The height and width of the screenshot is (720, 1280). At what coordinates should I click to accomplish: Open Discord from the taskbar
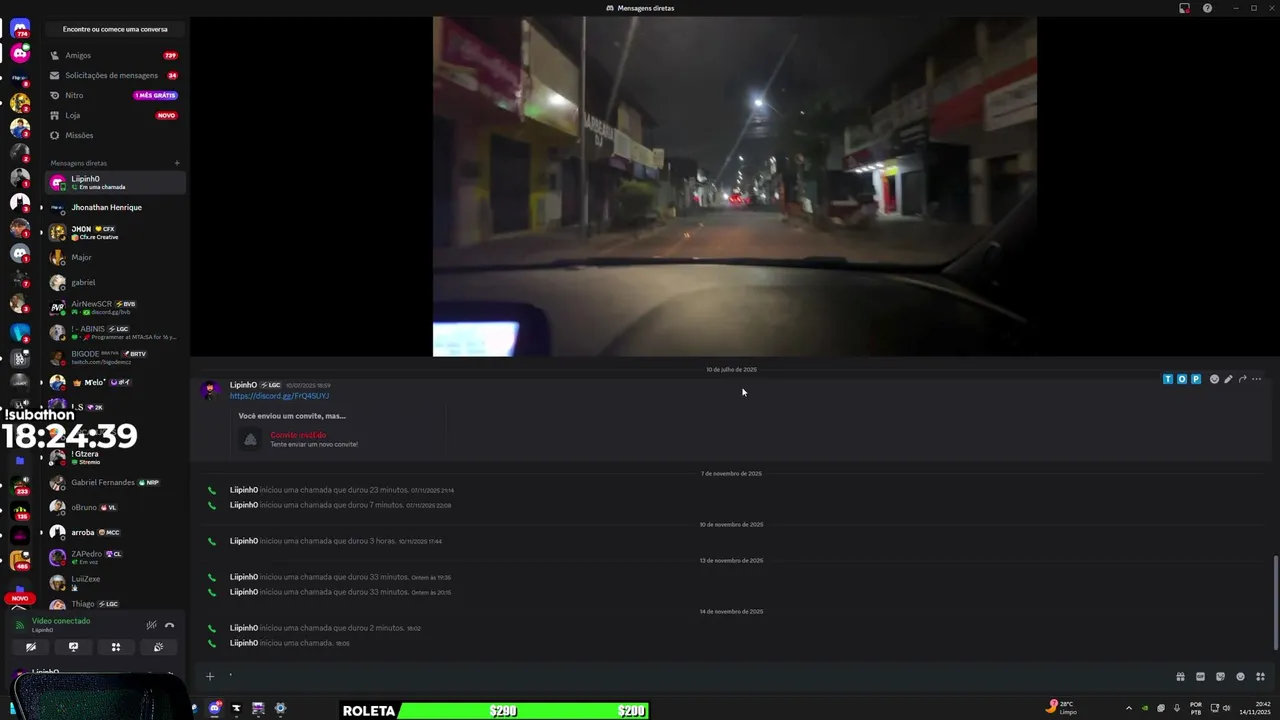tap(215, 709)
